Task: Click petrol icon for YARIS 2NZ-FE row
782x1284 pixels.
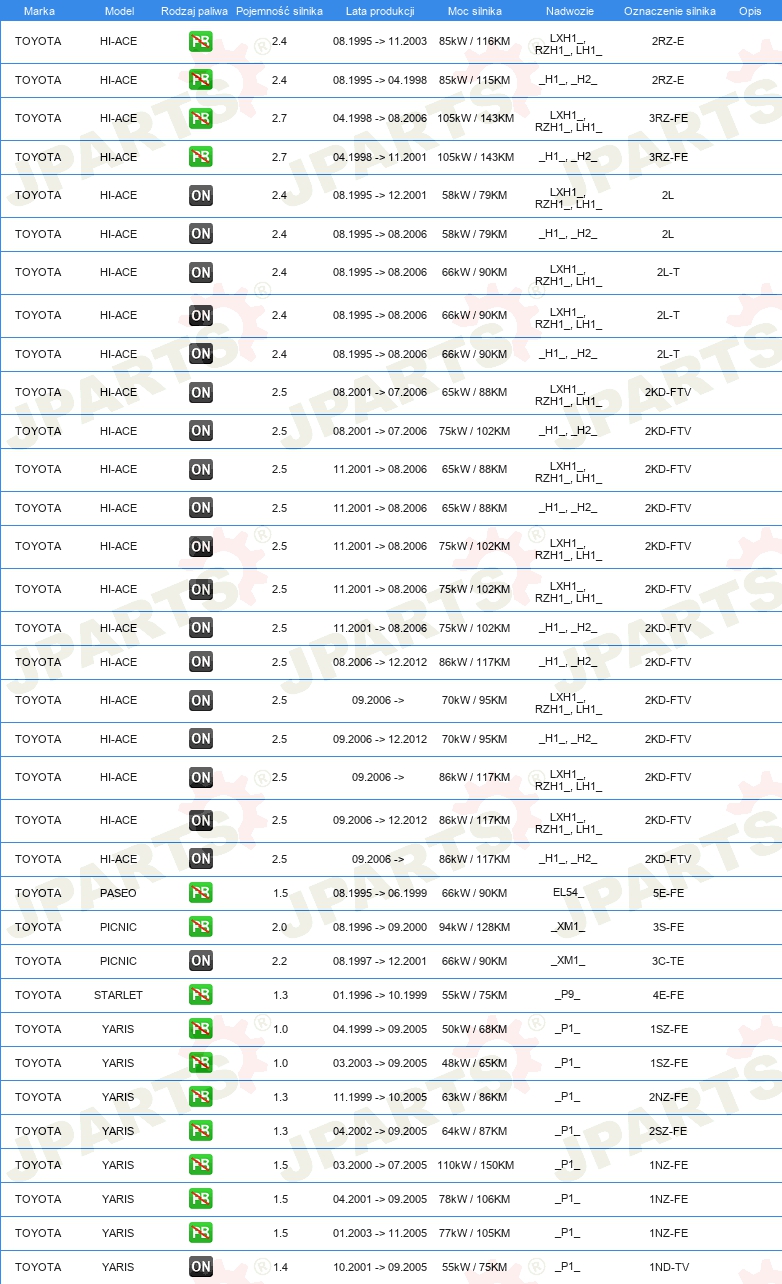Action: pyautogui.click(x=201, y=1097)
